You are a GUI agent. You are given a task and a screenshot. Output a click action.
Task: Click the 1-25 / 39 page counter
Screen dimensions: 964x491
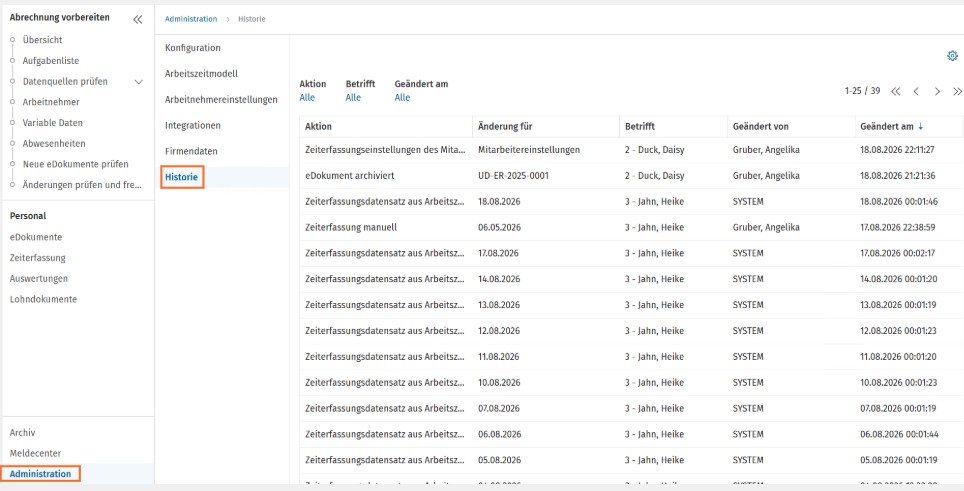pos(863,91)
